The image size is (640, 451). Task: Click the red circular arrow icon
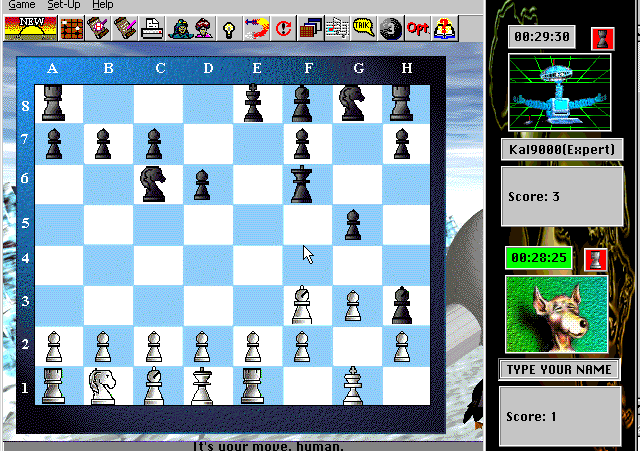click(284, 27)
